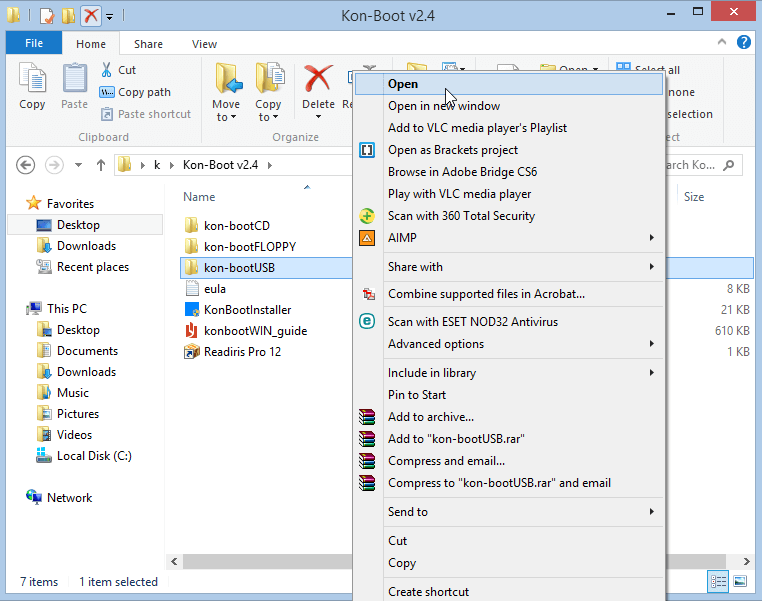The height and width of the screenshot is (601, 762).
Task: Select the Home ribbon tab
Action: click(91, 44)
